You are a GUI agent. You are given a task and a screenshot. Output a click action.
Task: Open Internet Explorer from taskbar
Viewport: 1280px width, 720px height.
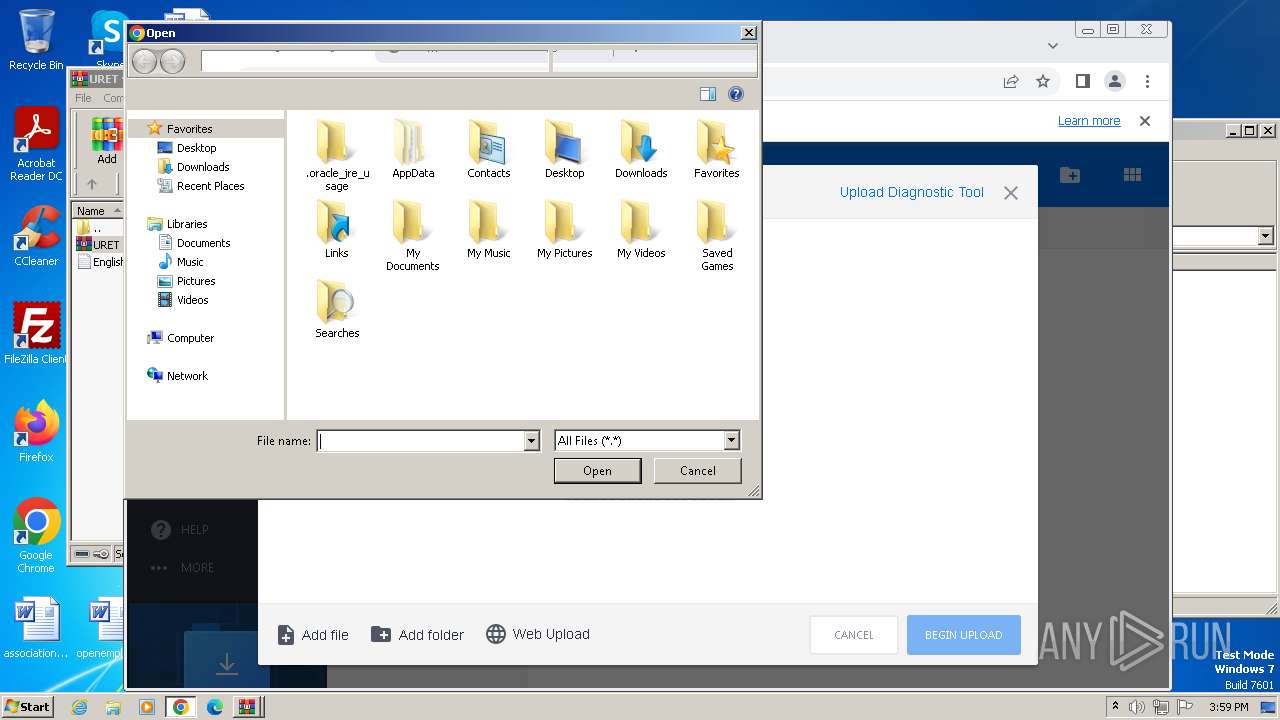click(x=79, y=707)
